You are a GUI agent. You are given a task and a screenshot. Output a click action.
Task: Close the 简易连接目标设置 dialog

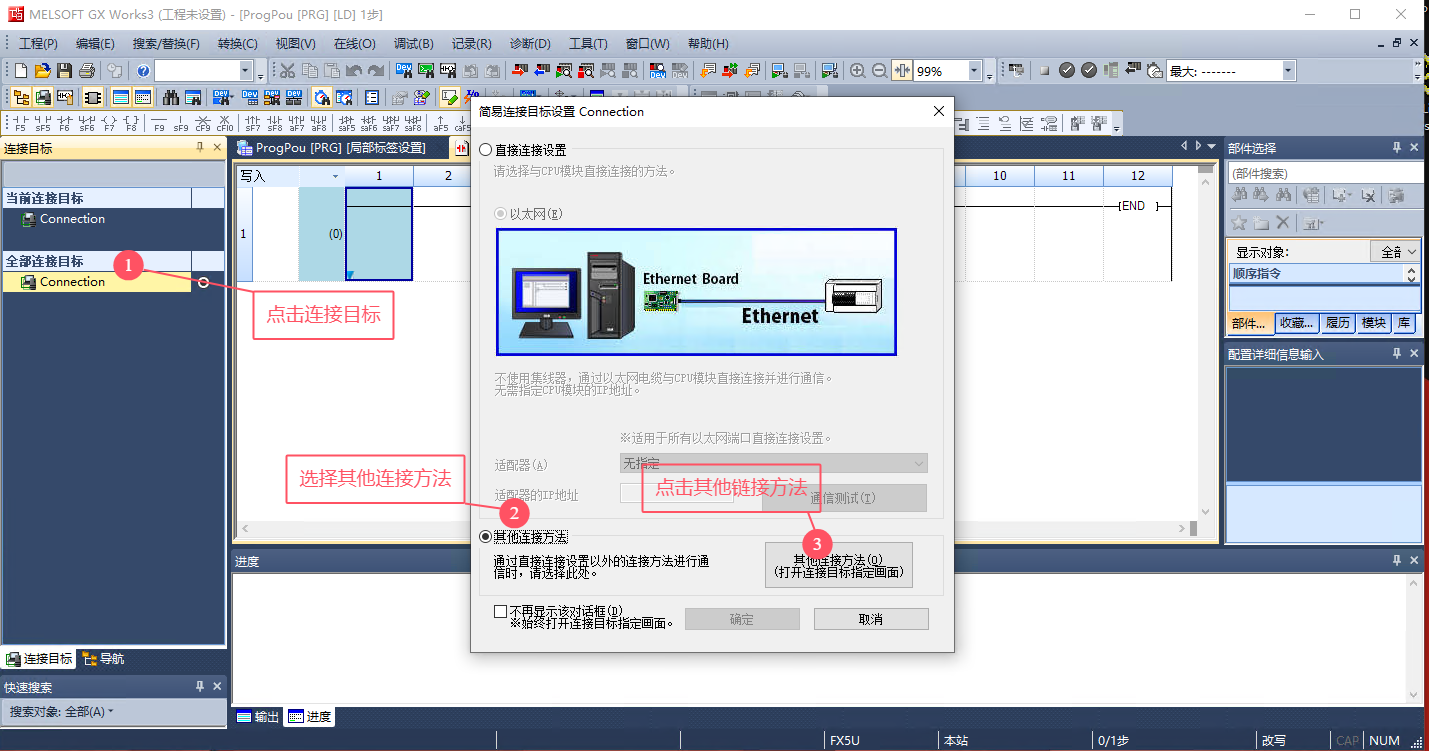(x=938, y=111)
